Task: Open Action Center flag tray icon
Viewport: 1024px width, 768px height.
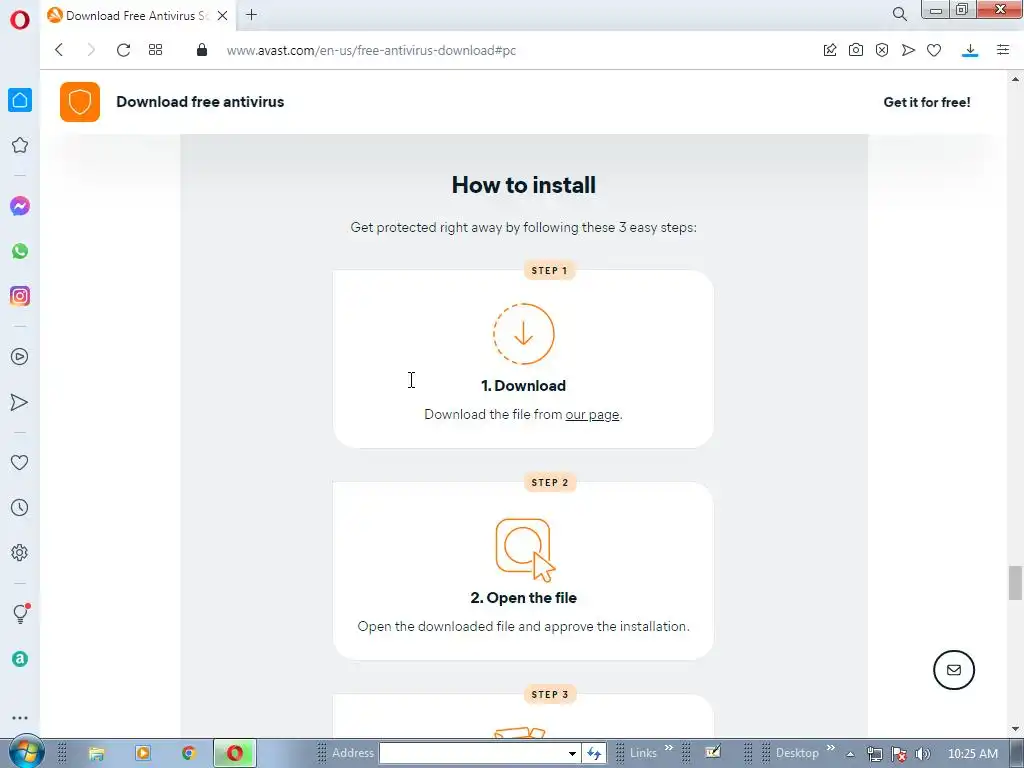Action: click(899, 754)
